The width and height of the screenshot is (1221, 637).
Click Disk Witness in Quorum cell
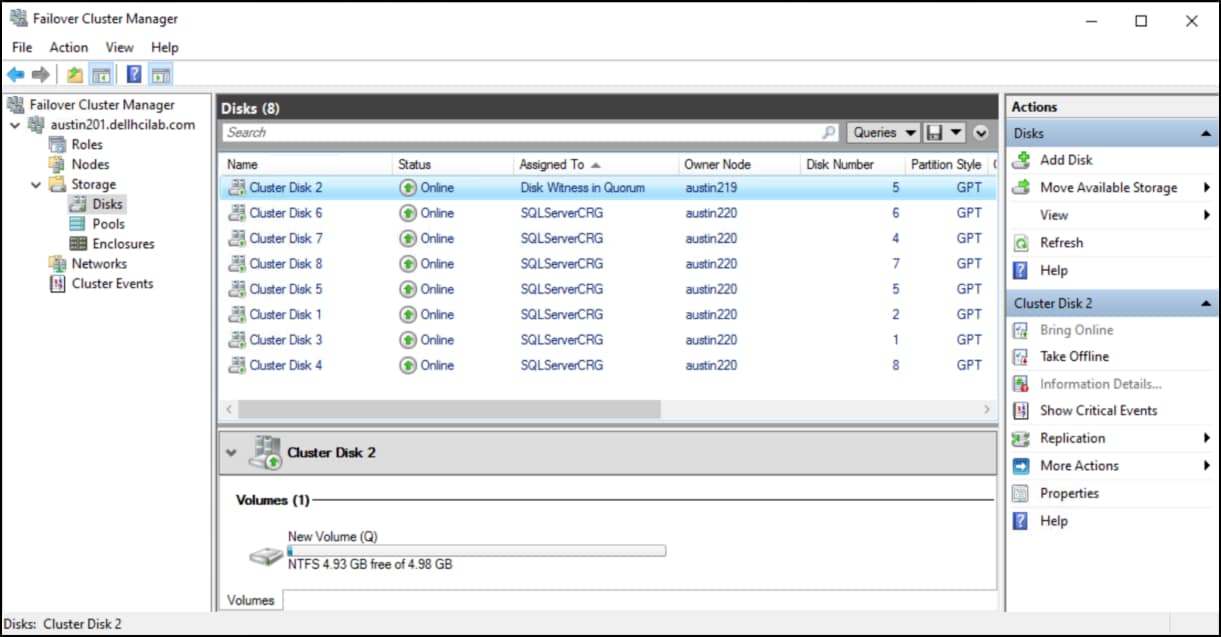(582, 188)
